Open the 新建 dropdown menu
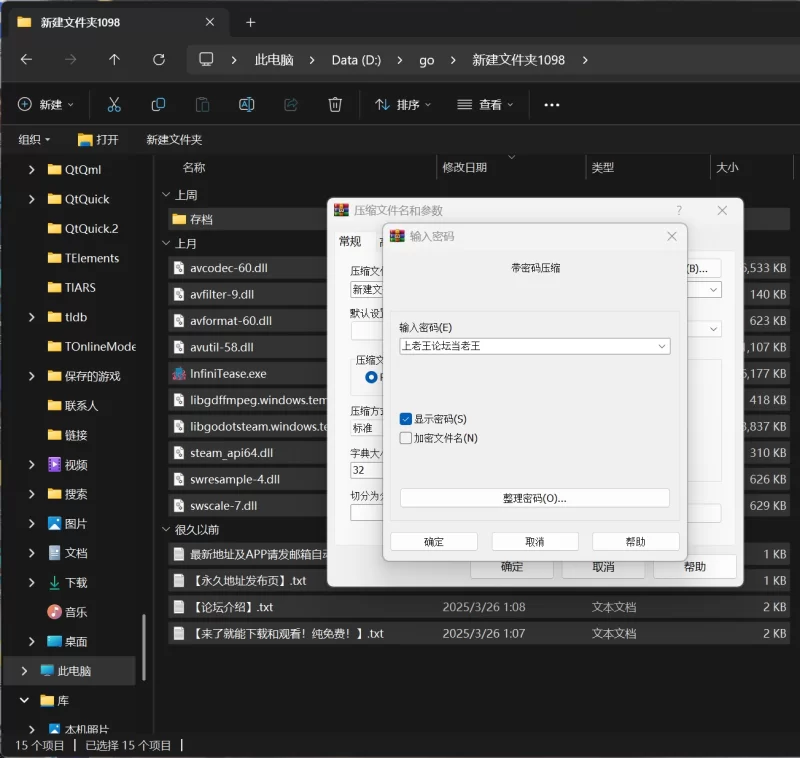Screen dimensions: 800x758 pos(46,105)
